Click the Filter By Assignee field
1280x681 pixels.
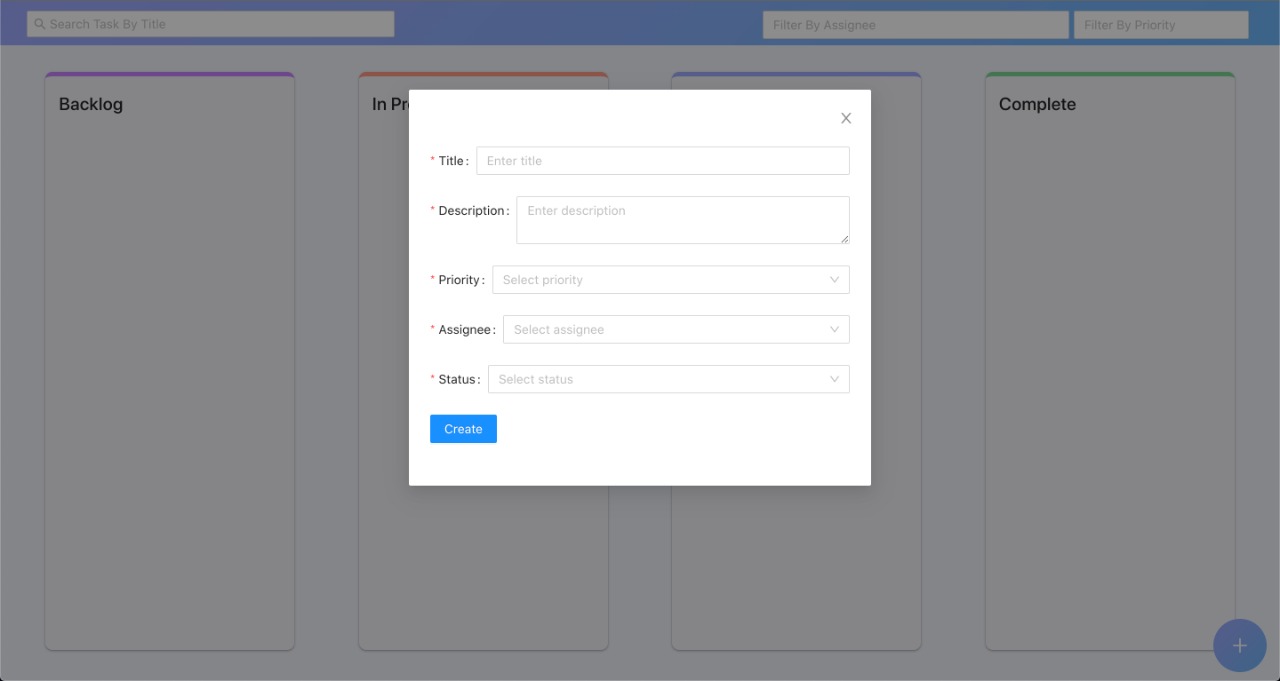915,24
